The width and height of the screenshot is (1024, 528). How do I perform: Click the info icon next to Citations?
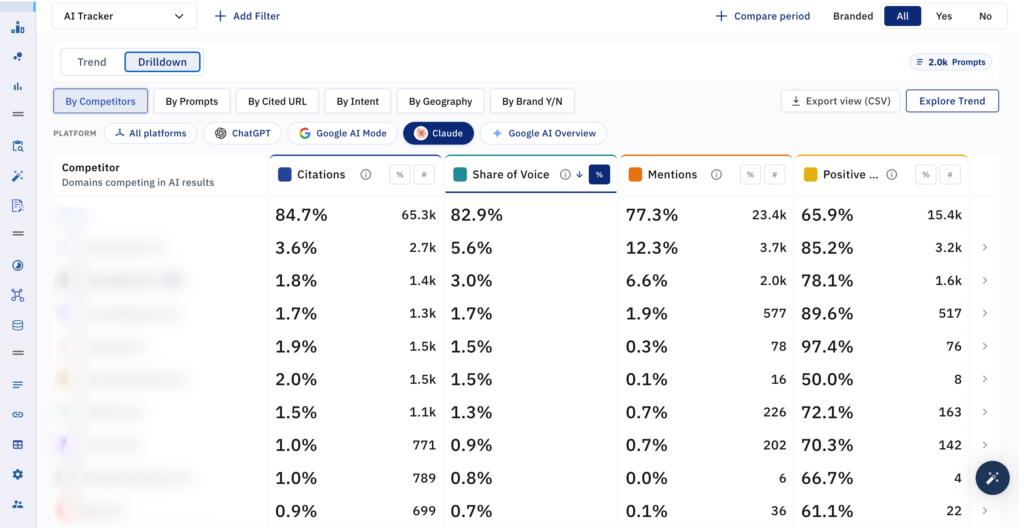pos(366,174)
